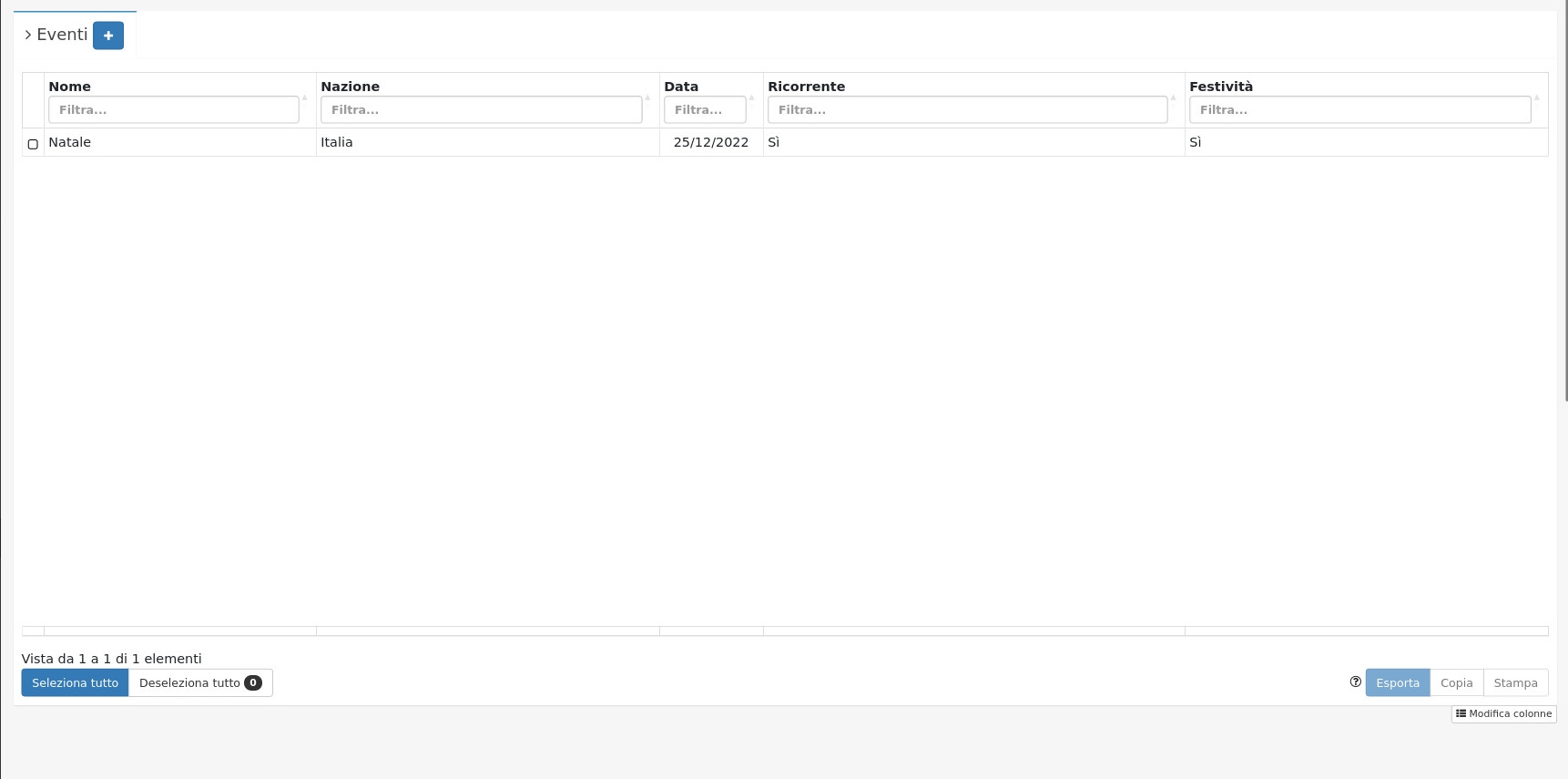This screenshot has width=1568, height=779.
Task: Focus the Data filter input field
Action: (x=704, y=110)
